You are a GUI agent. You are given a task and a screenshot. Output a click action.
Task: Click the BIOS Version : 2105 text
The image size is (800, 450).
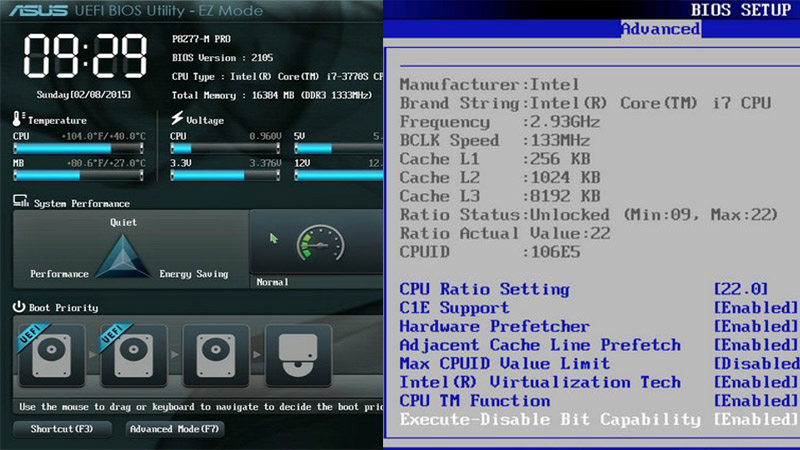pos(222,58)
